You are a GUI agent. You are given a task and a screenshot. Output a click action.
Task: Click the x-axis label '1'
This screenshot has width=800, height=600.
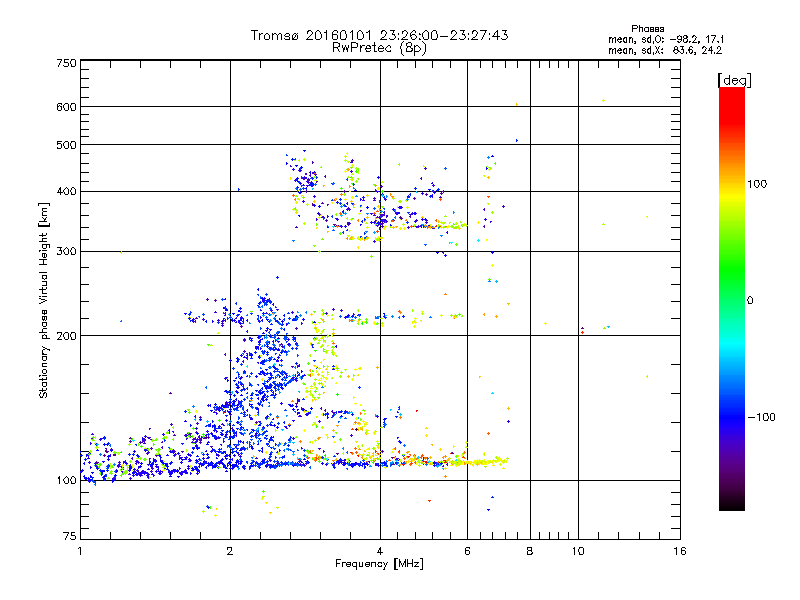80,551
